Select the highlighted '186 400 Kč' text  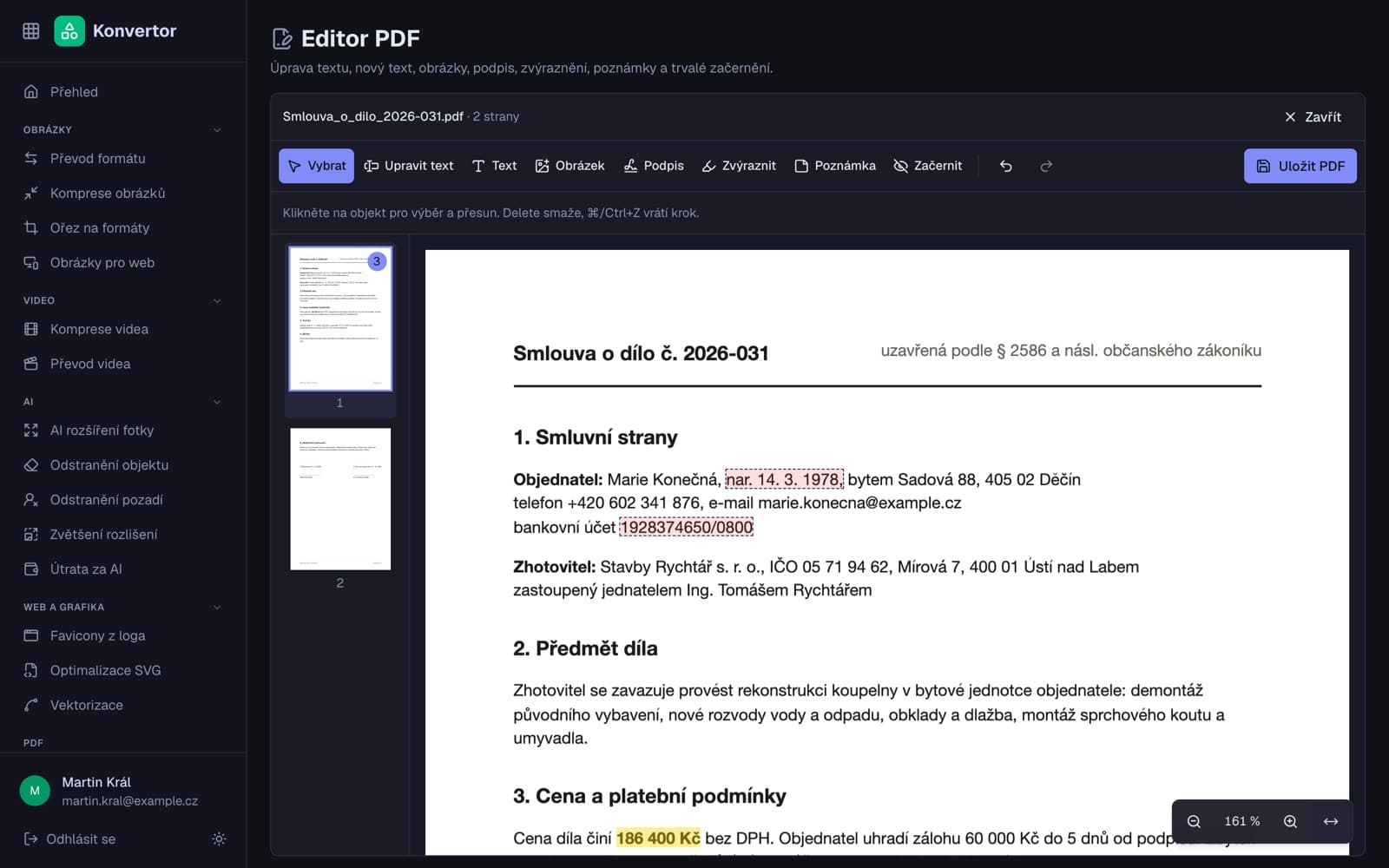(658, 838)
